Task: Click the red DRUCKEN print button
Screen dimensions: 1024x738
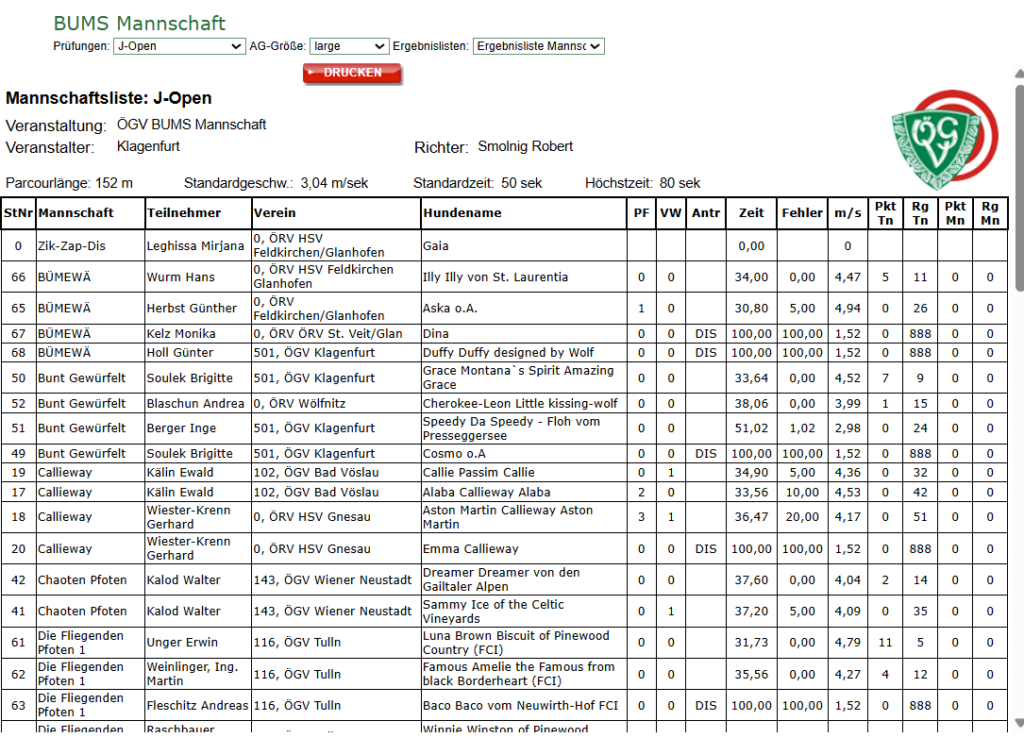Action: 352,72
